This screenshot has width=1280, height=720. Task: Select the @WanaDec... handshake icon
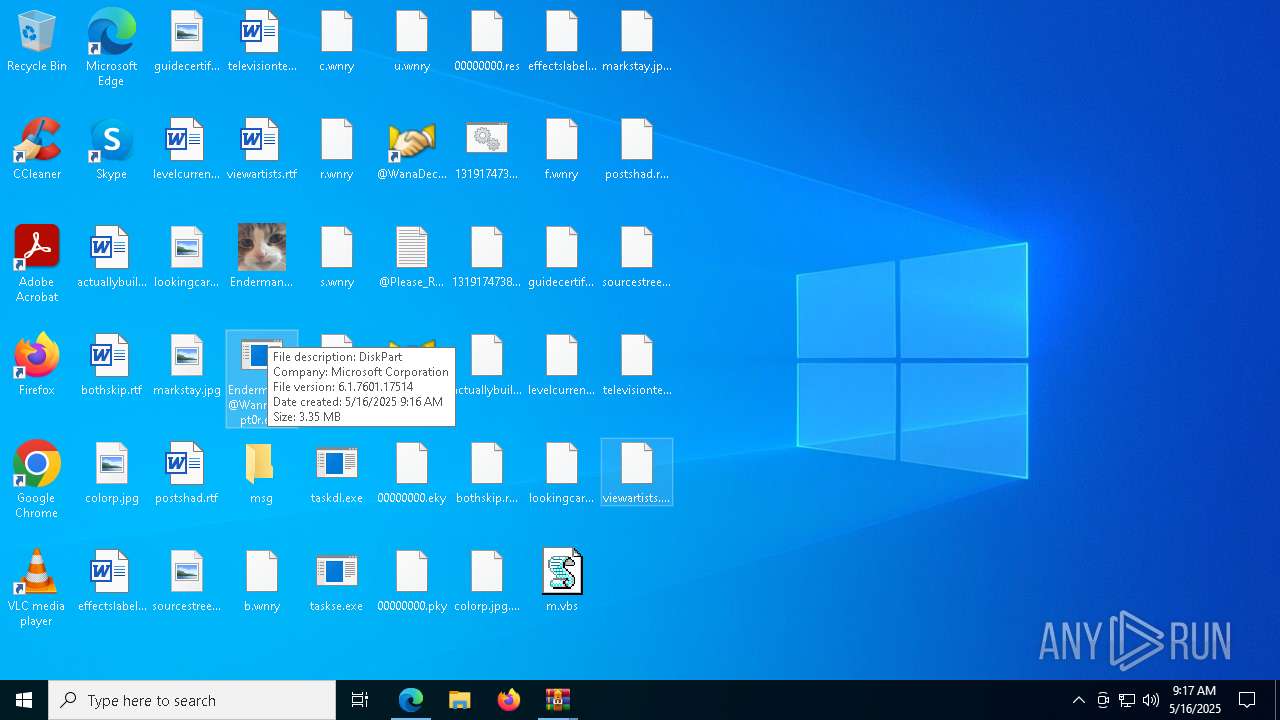[x=412, y=150]
